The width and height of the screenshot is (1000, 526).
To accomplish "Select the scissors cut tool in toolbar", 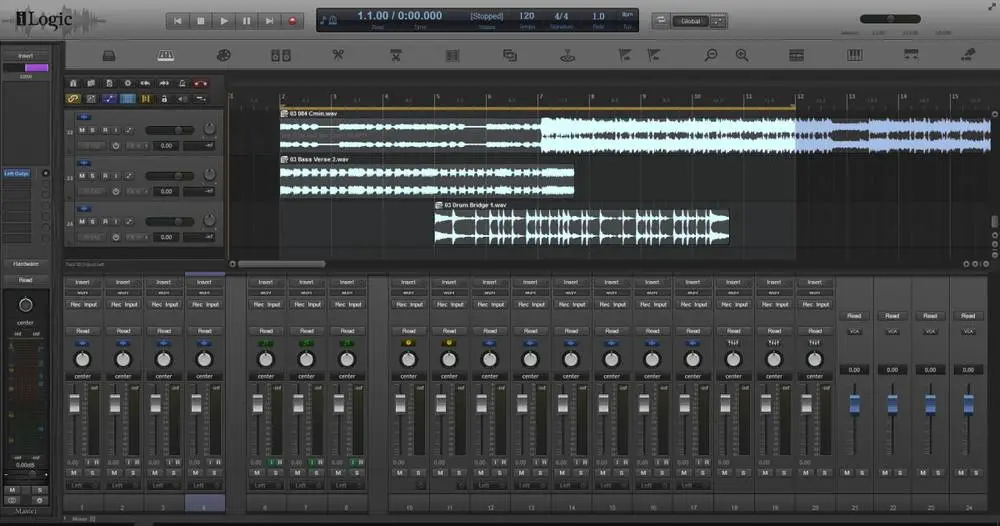I will [338, 55].
